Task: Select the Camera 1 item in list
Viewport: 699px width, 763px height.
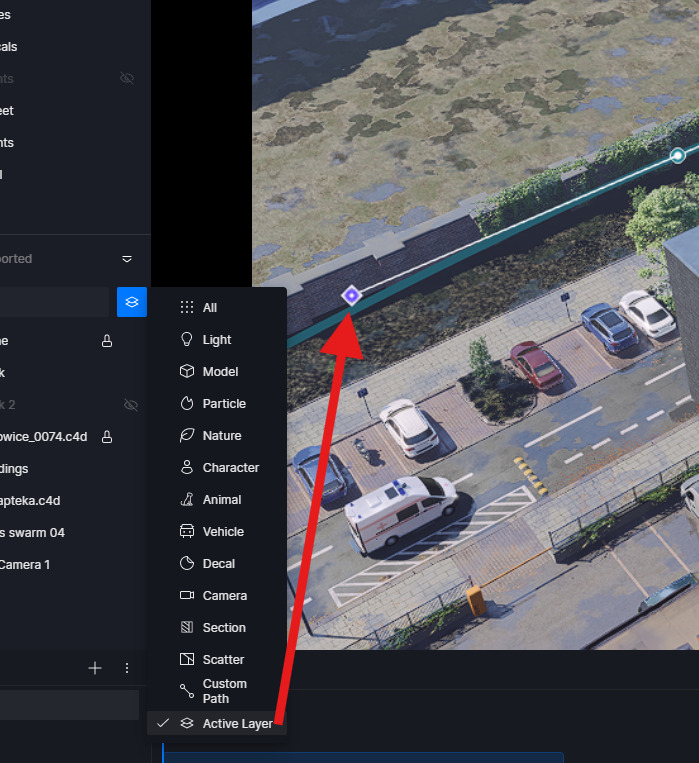Action: pos(24,565)
